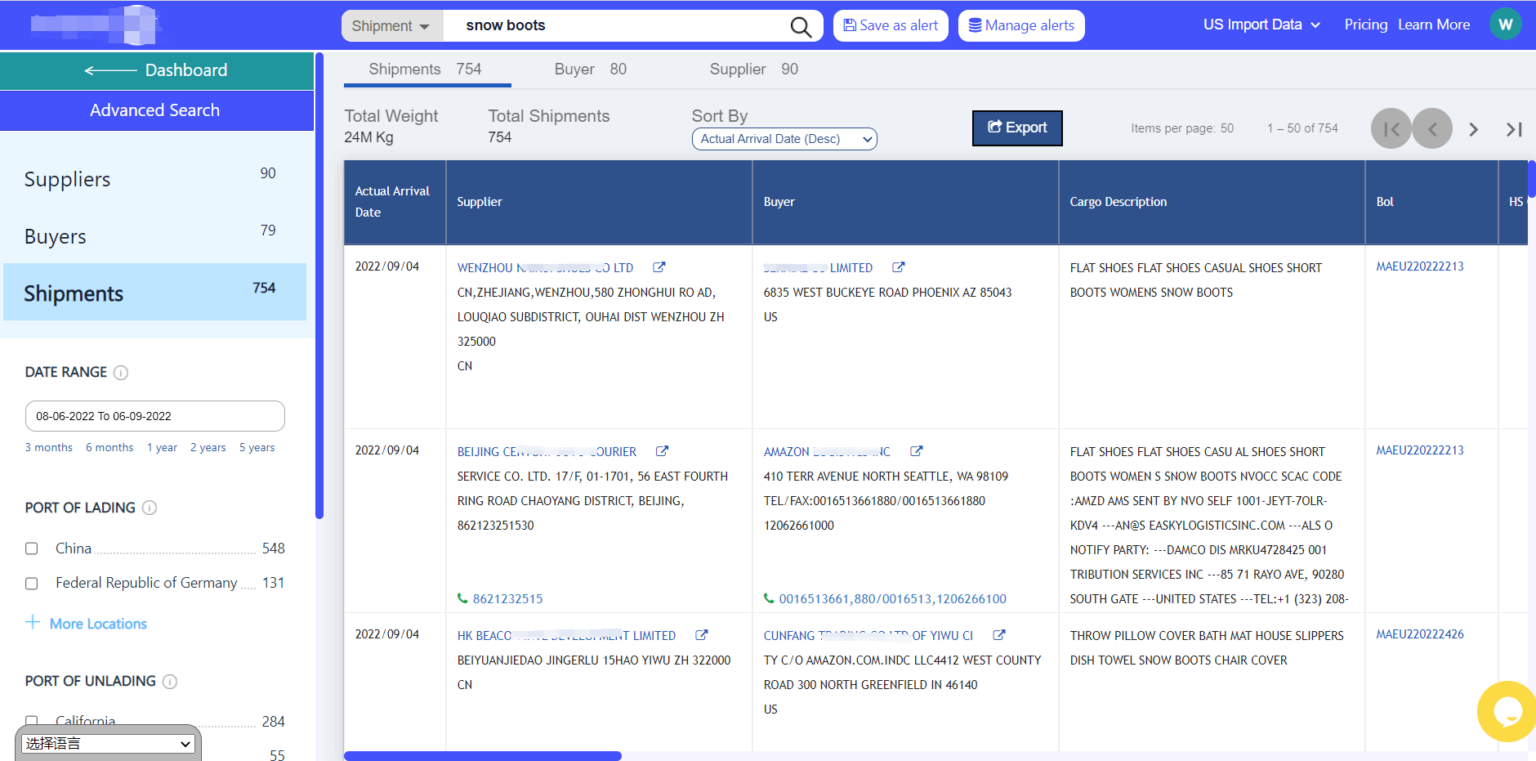Check the China port of lading box
Image resolution: width=1536 pixels, height=761 pixels.
point(32,549)
